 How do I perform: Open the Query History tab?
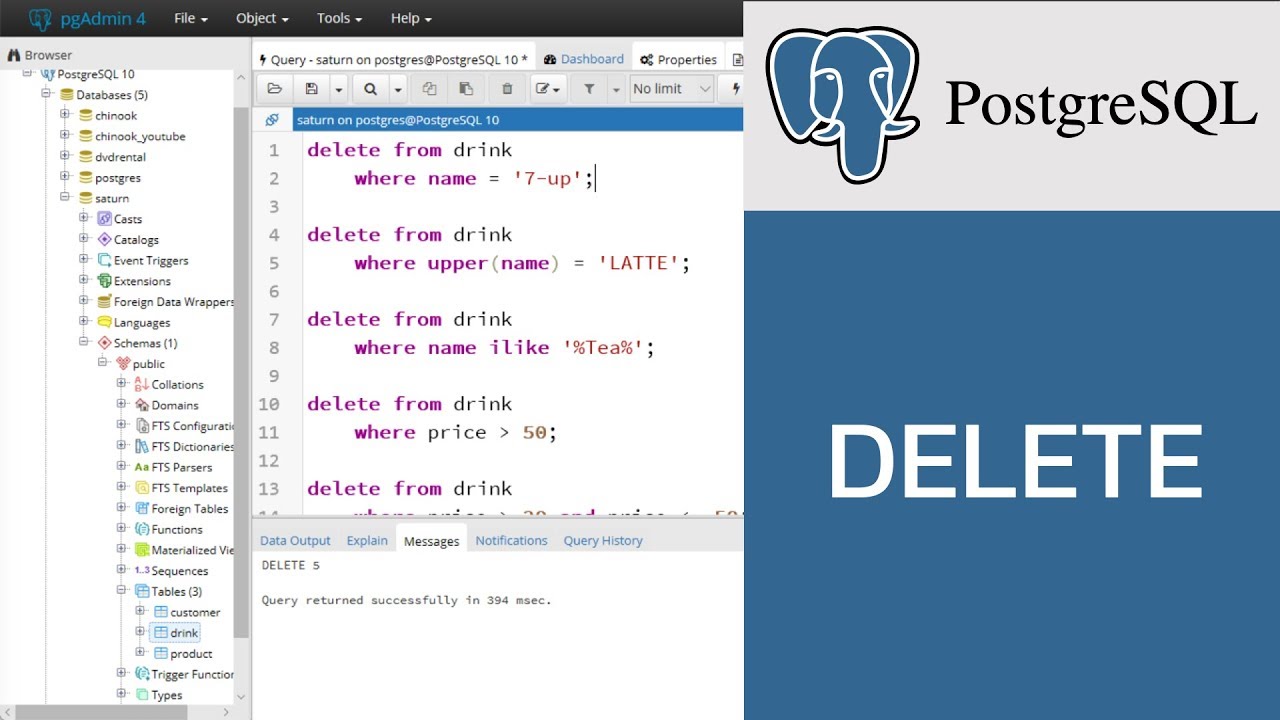pos(603,540)
